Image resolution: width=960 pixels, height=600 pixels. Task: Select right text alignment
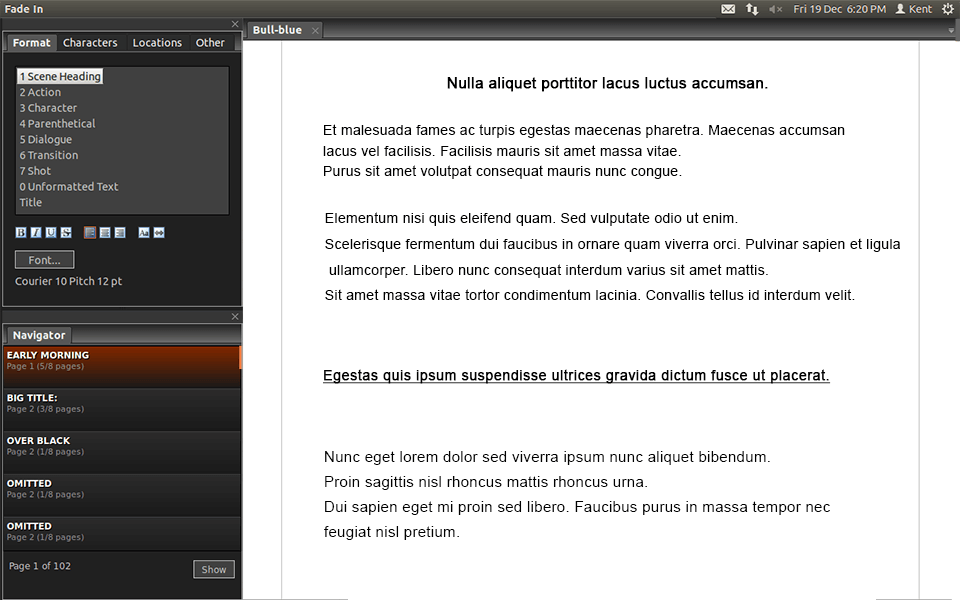(x=120, y=232)
